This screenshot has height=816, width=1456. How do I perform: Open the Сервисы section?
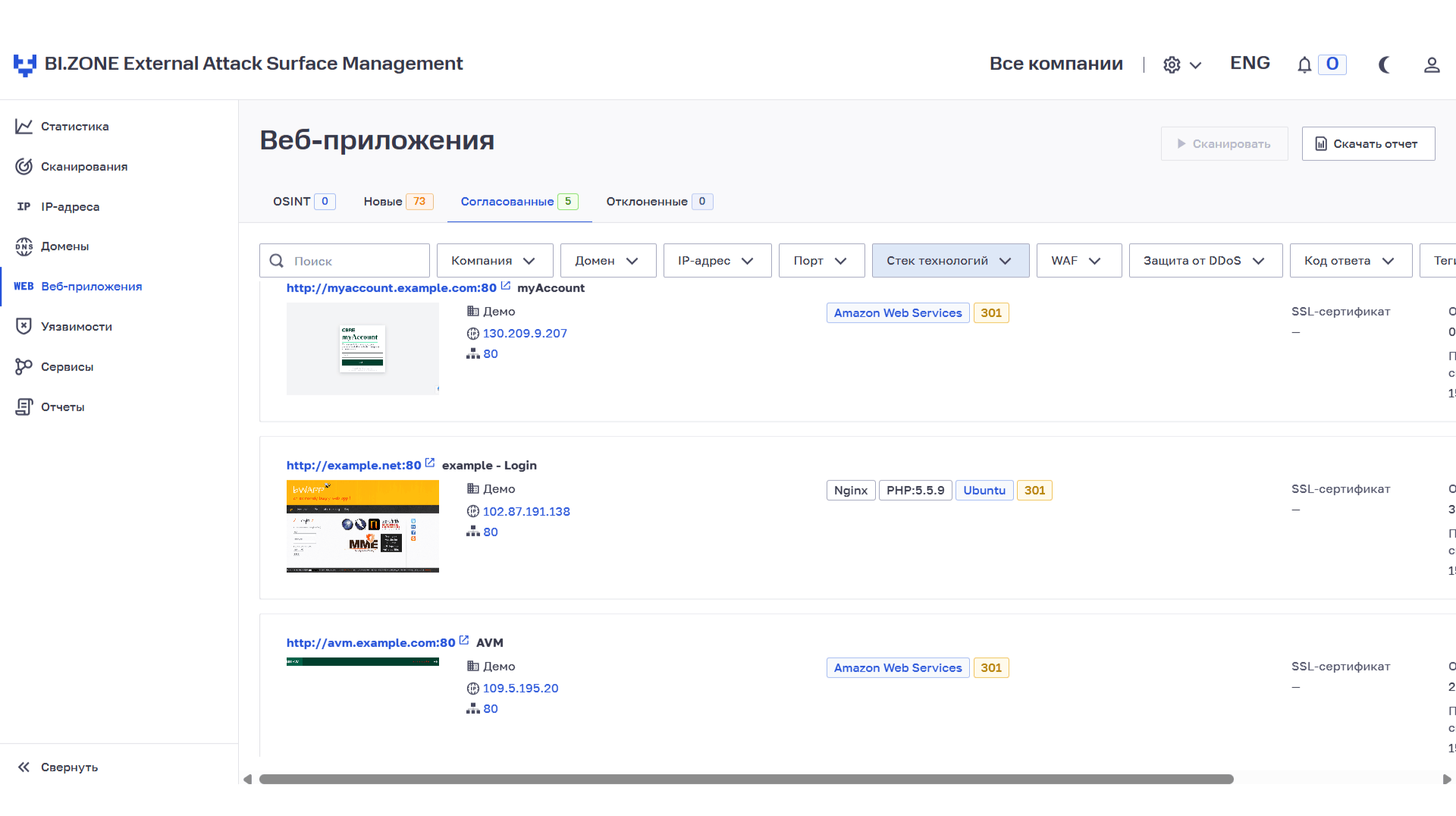point(67,366)
